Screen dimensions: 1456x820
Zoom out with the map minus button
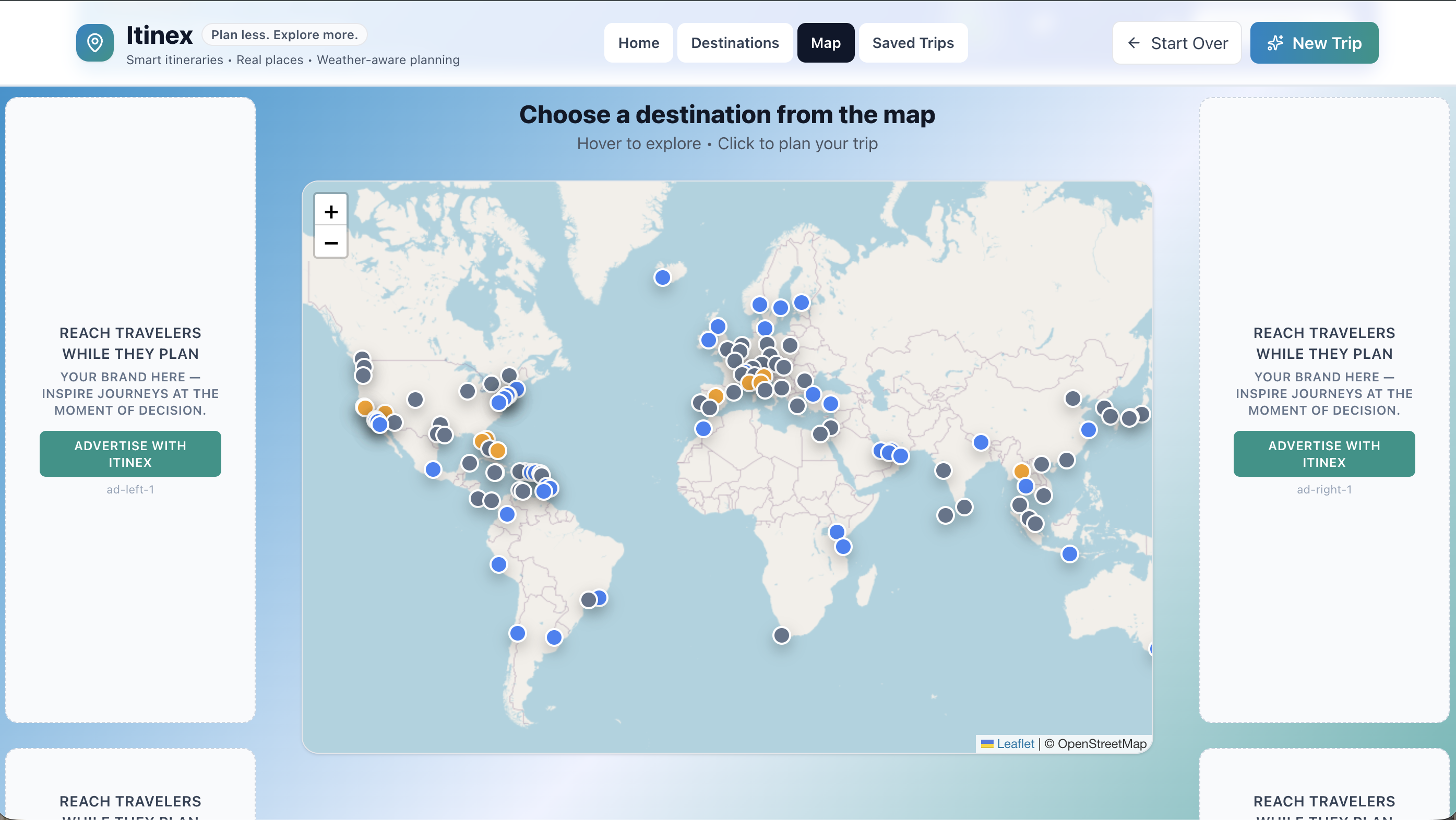tap(331, 243)
